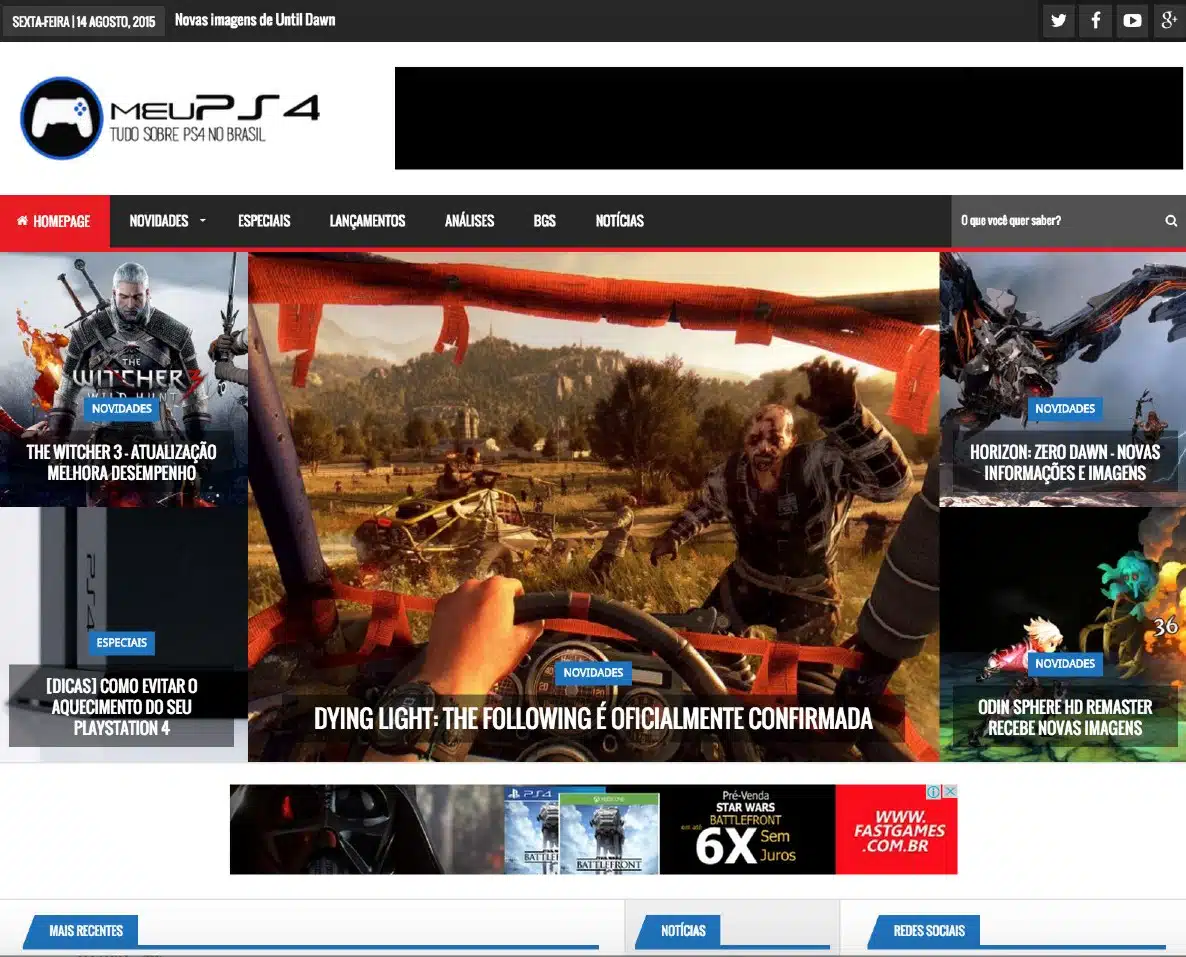Visit the YouTube channel icon
Screen dimensions: 1186x957
click(1132, 20)
